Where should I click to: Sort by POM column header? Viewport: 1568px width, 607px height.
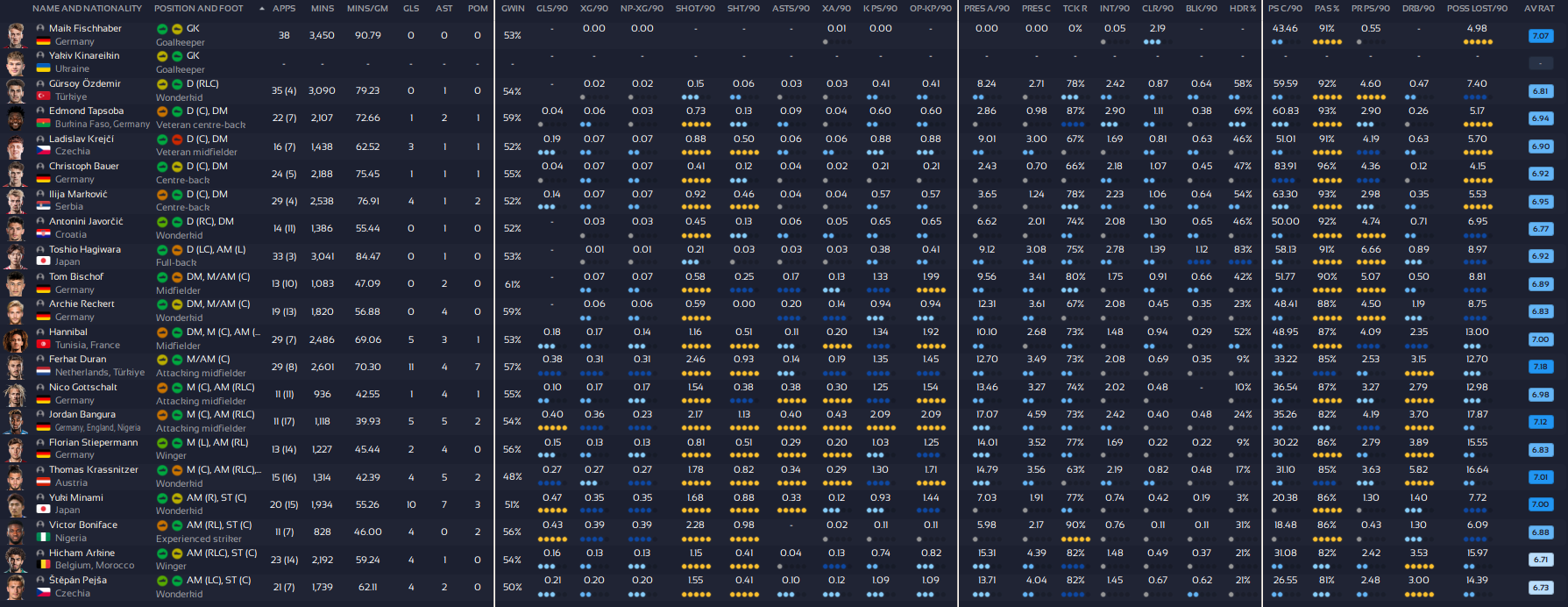[478, 9]
